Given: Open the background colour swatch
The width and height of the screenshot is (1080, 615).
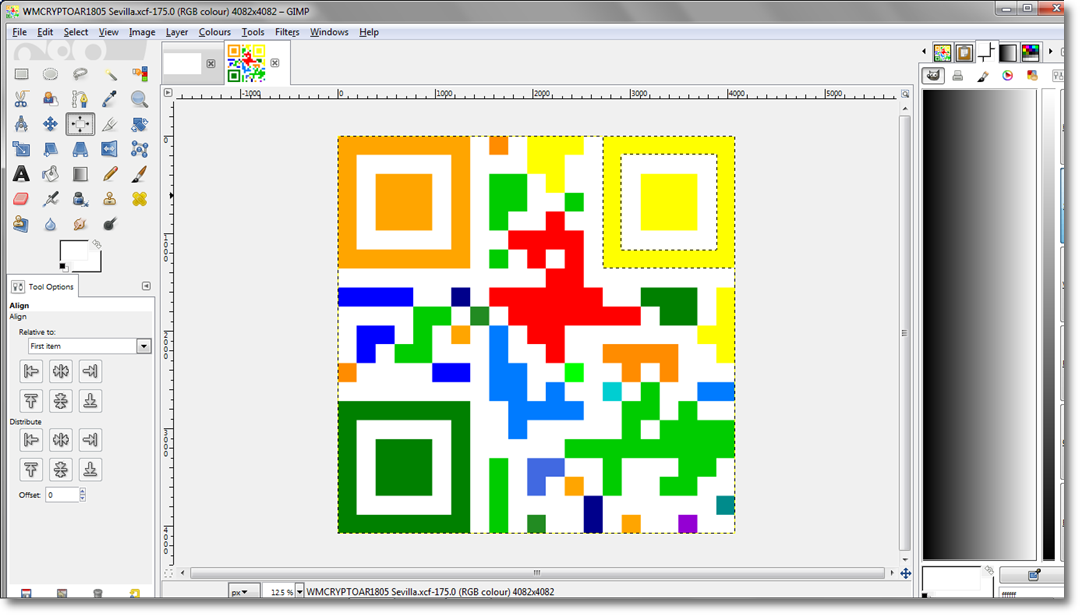Looking at the screenshot, I should [x=95, y=264].
